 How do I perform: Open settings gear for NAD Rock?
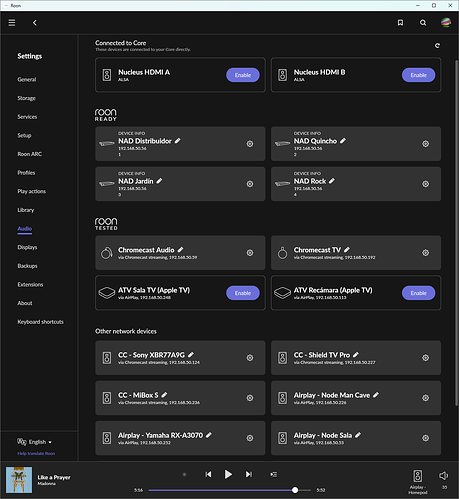426,184
